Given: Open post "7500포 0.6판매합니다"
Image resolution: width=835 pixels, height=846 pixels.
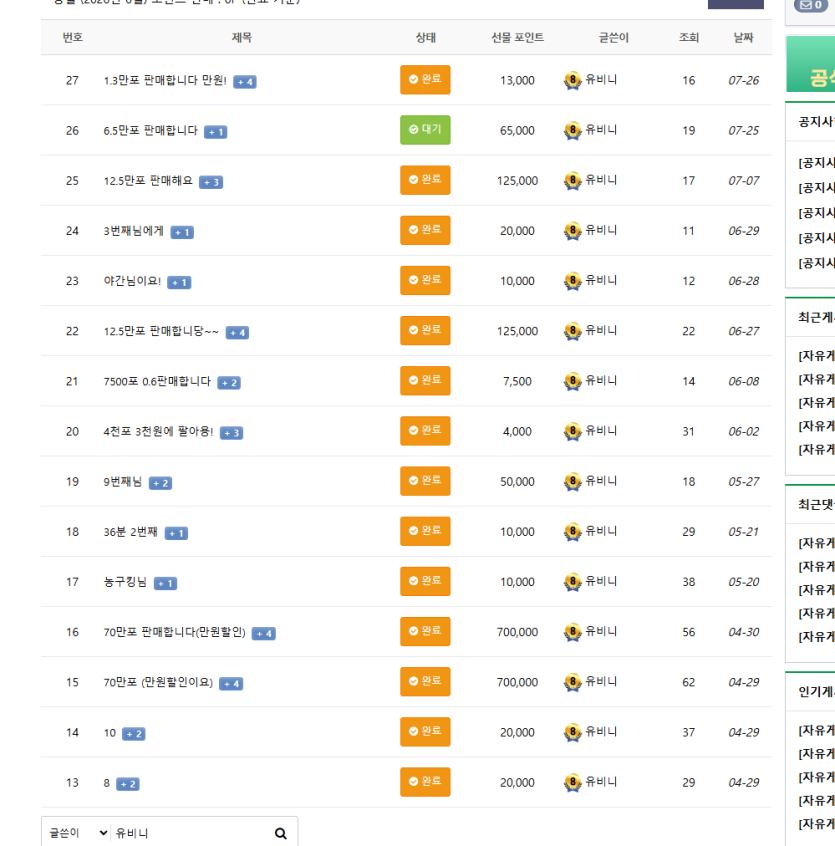Looking at the screenshot, I should pos(157,381).
